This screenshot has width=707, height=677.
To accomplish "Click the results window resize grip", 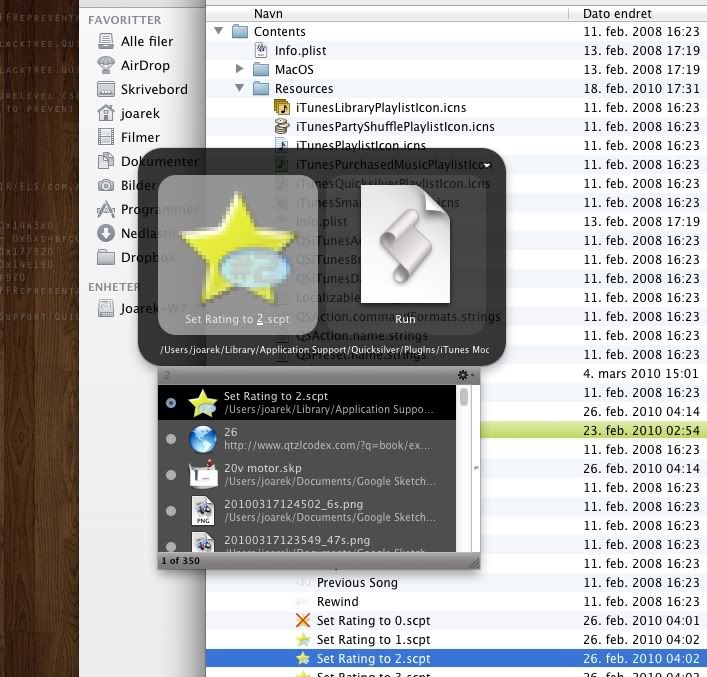I will 474,562.
